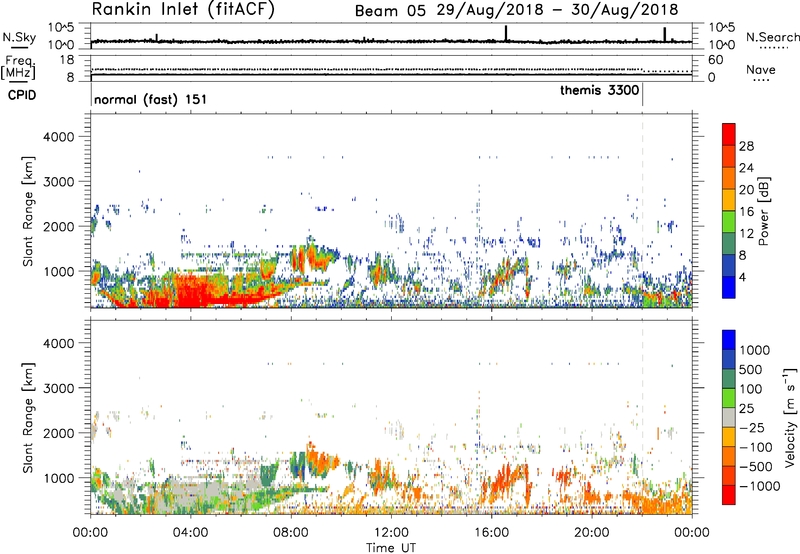Click the 04:00 time tick label
The height and width of the screenshot is (554, 800).
[x=190, y=533]
